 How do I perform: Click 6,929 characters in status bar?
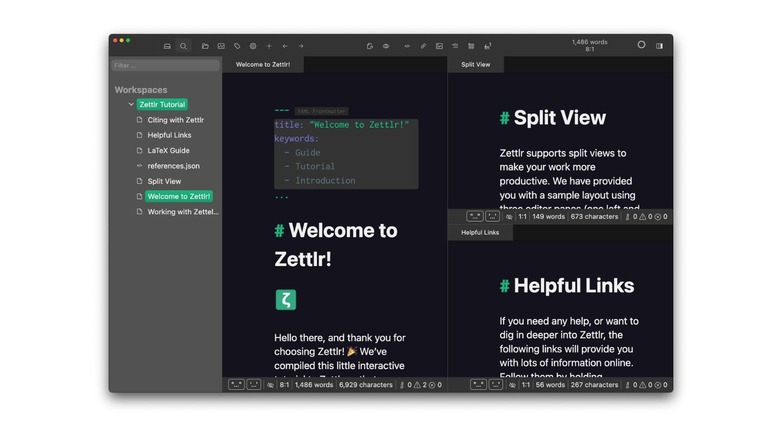[x=366, y=385]
